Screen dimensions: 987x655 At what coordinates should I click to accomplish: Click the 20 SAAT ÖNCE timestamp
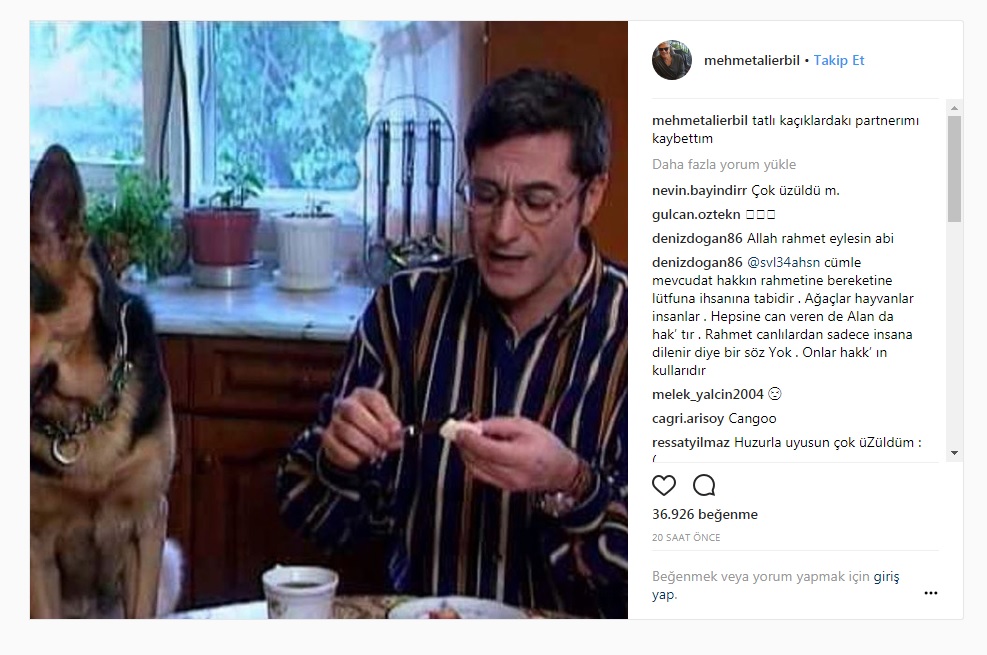[x=686, y=537]
